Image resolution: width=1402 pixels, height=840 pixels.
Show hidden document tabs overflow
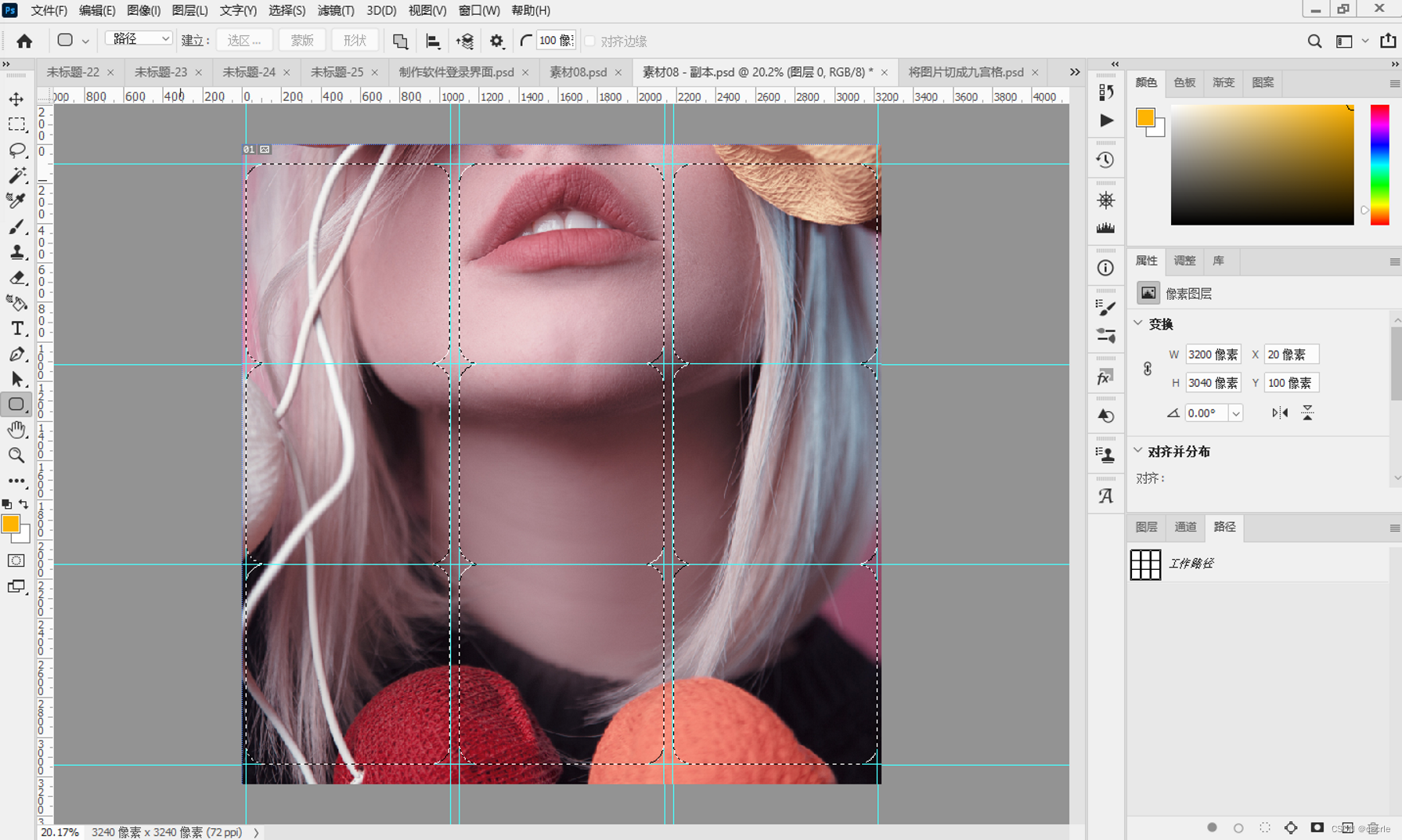1075,72
